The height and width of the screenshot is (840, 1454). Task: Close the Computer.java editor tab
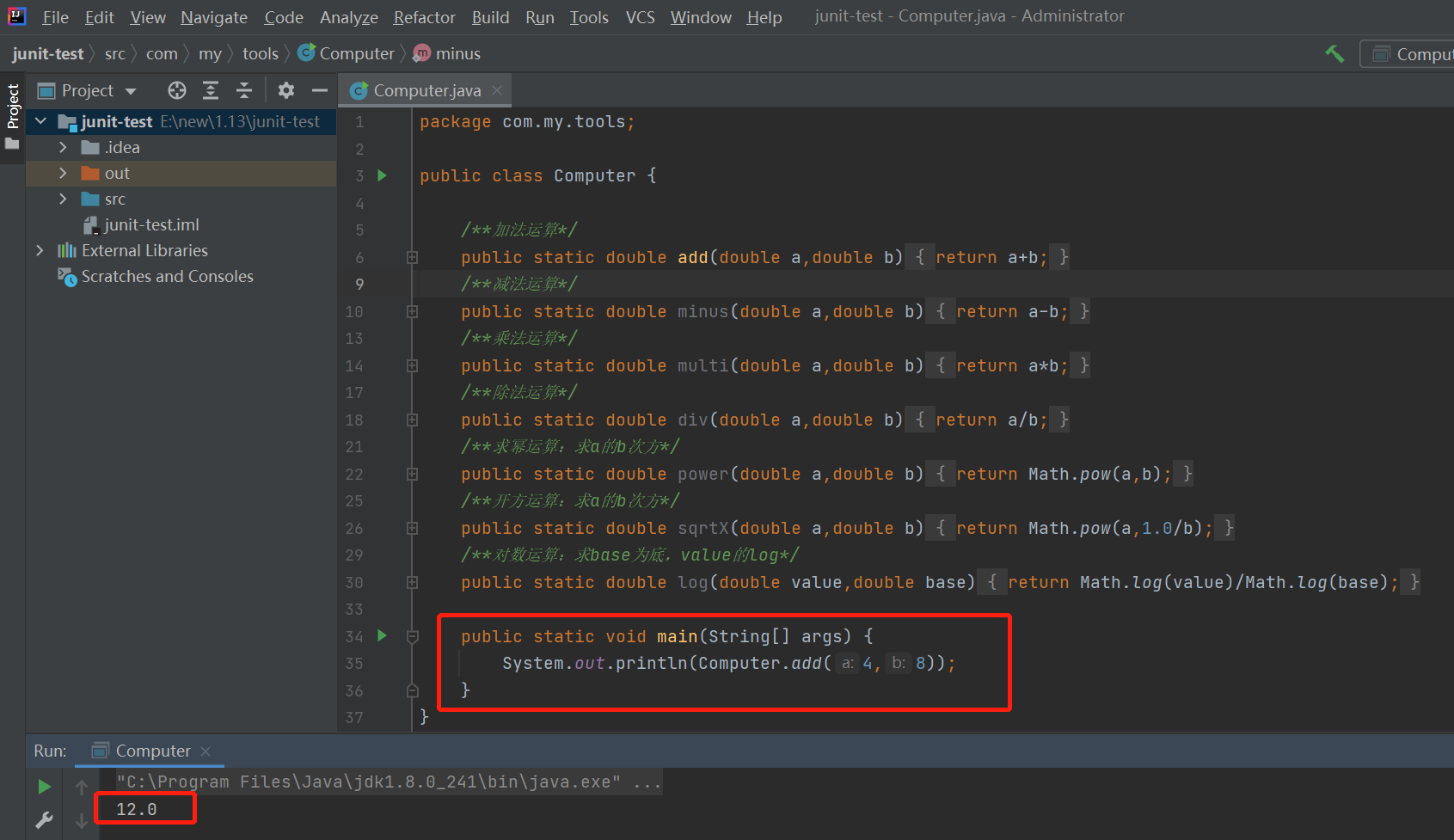[x=497, y=90]
